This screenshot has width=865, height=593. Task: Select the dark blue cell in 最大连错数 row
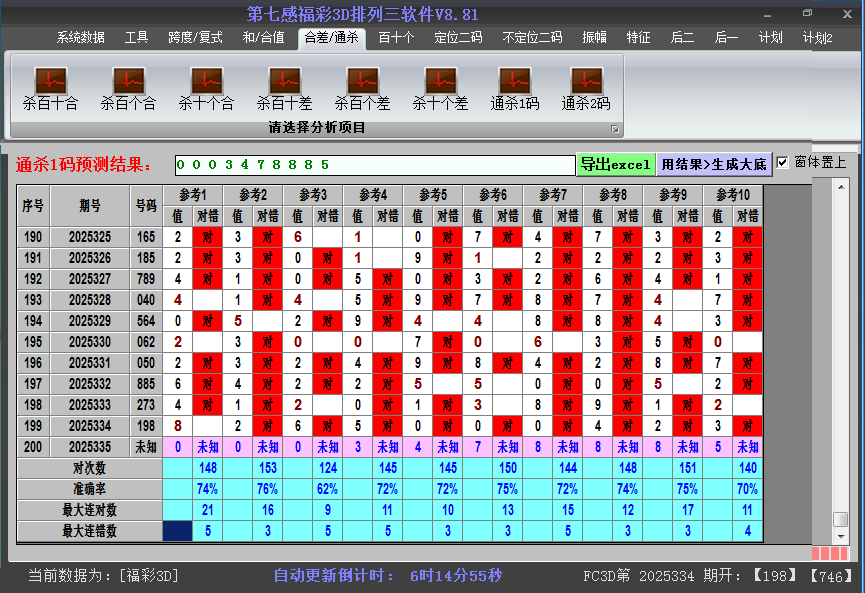point(177,531)
